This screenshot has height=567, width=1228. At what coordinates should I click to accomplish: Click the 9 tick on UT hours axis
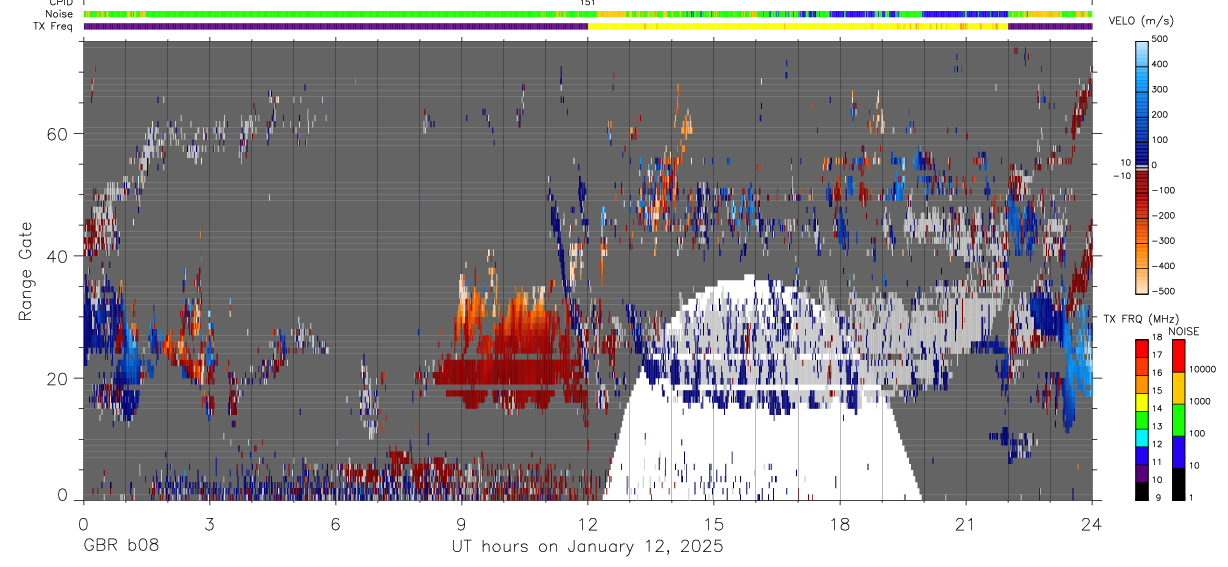coord(461,524)
